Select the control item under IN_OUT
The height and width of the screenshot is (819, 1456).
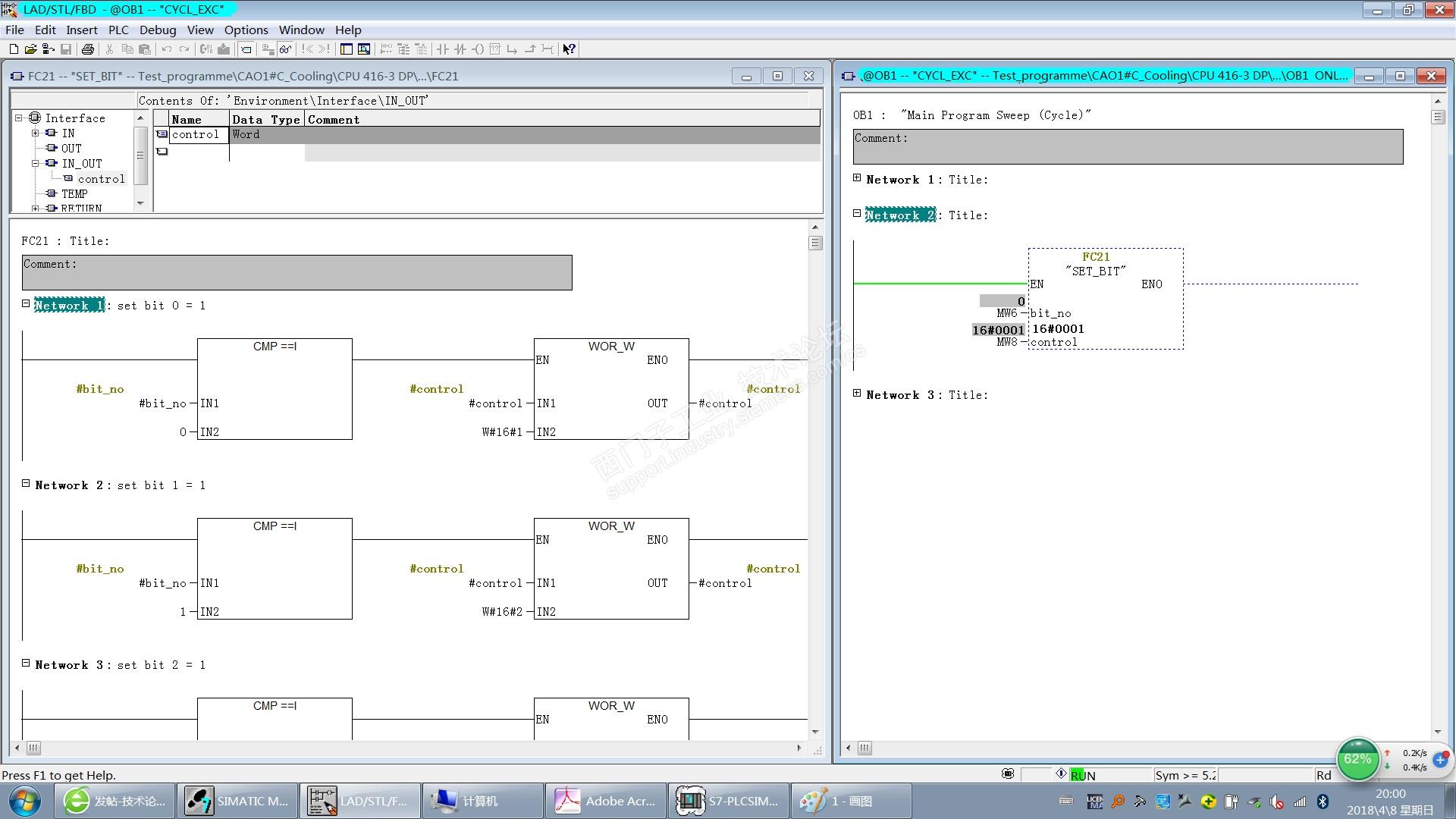click(100, 179)
